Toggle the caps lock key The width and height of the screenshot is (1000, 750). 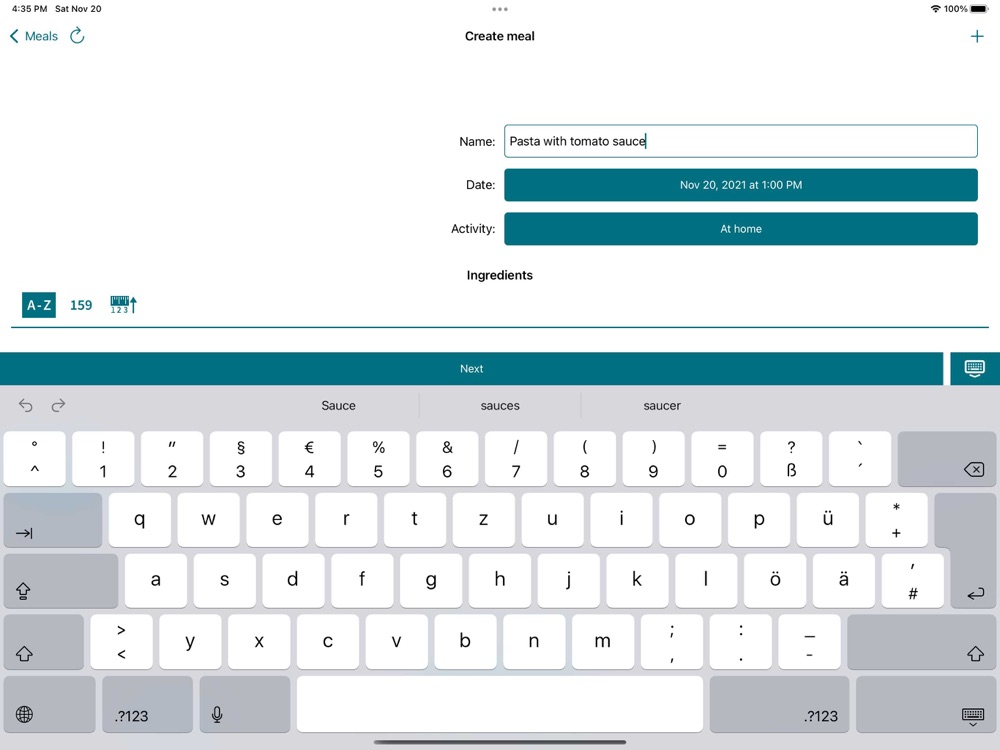point(61,581)
